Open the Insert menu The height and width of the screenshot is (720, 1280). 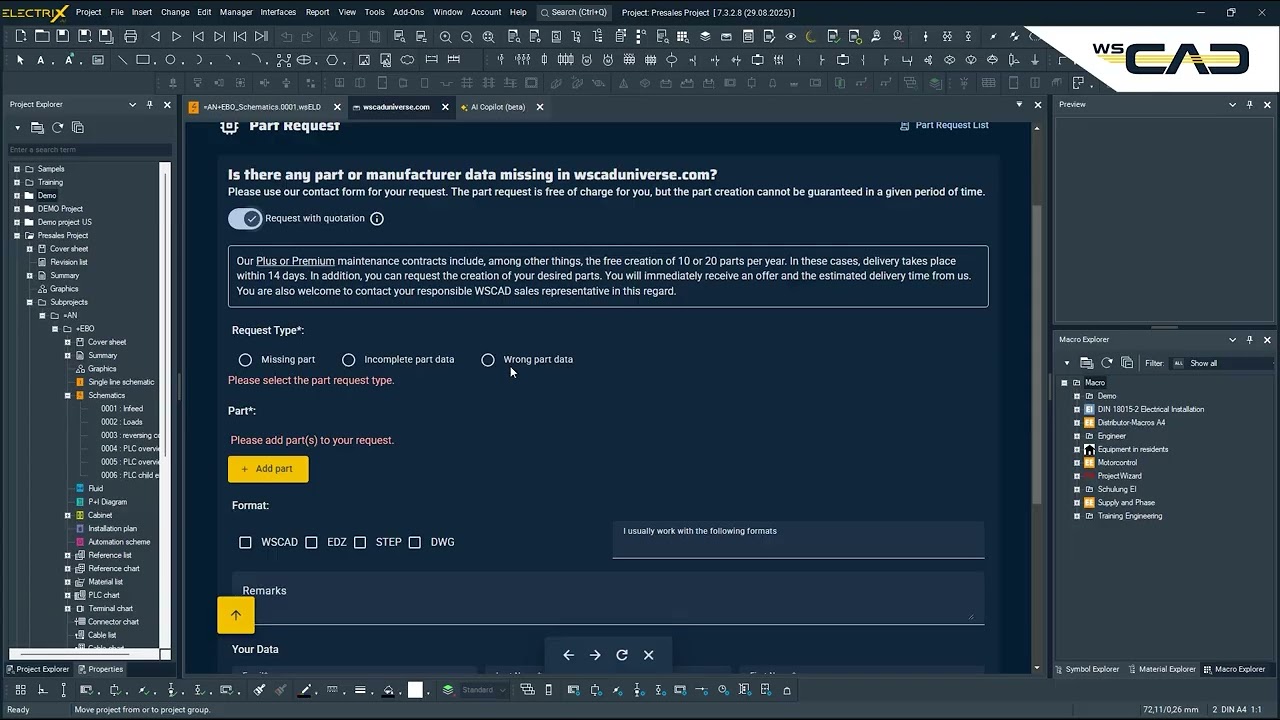pyautogui.click(x=142, y=12)
